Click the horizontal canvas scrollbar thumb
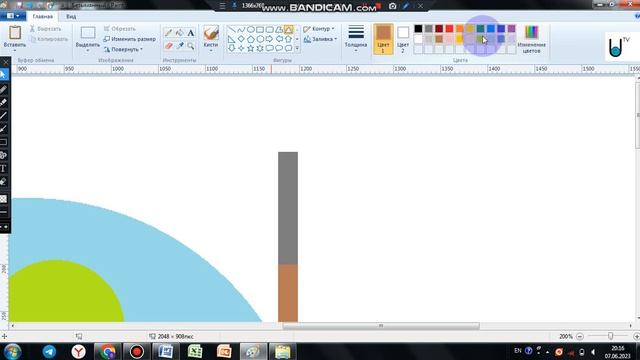 tap(381, 326)
